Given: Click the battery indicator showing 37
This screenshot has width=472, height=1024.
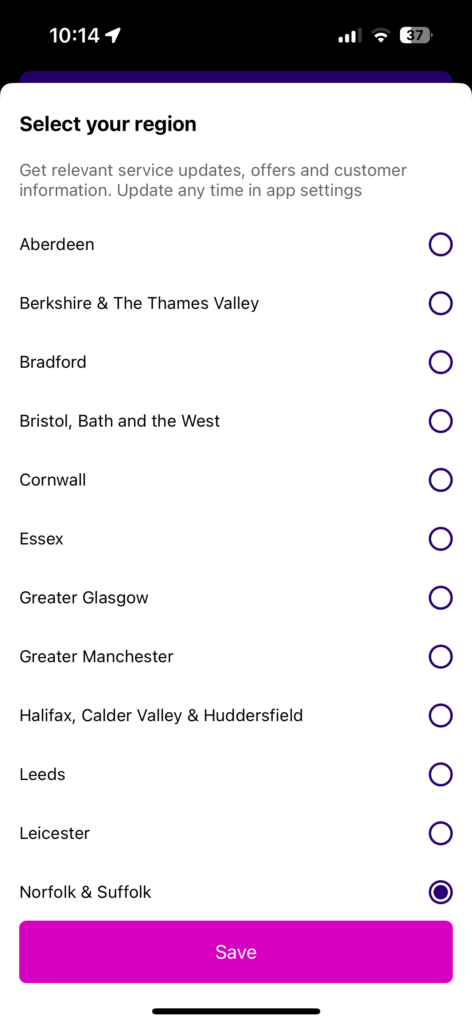Looking at the screenshot, I should (416, 35).
